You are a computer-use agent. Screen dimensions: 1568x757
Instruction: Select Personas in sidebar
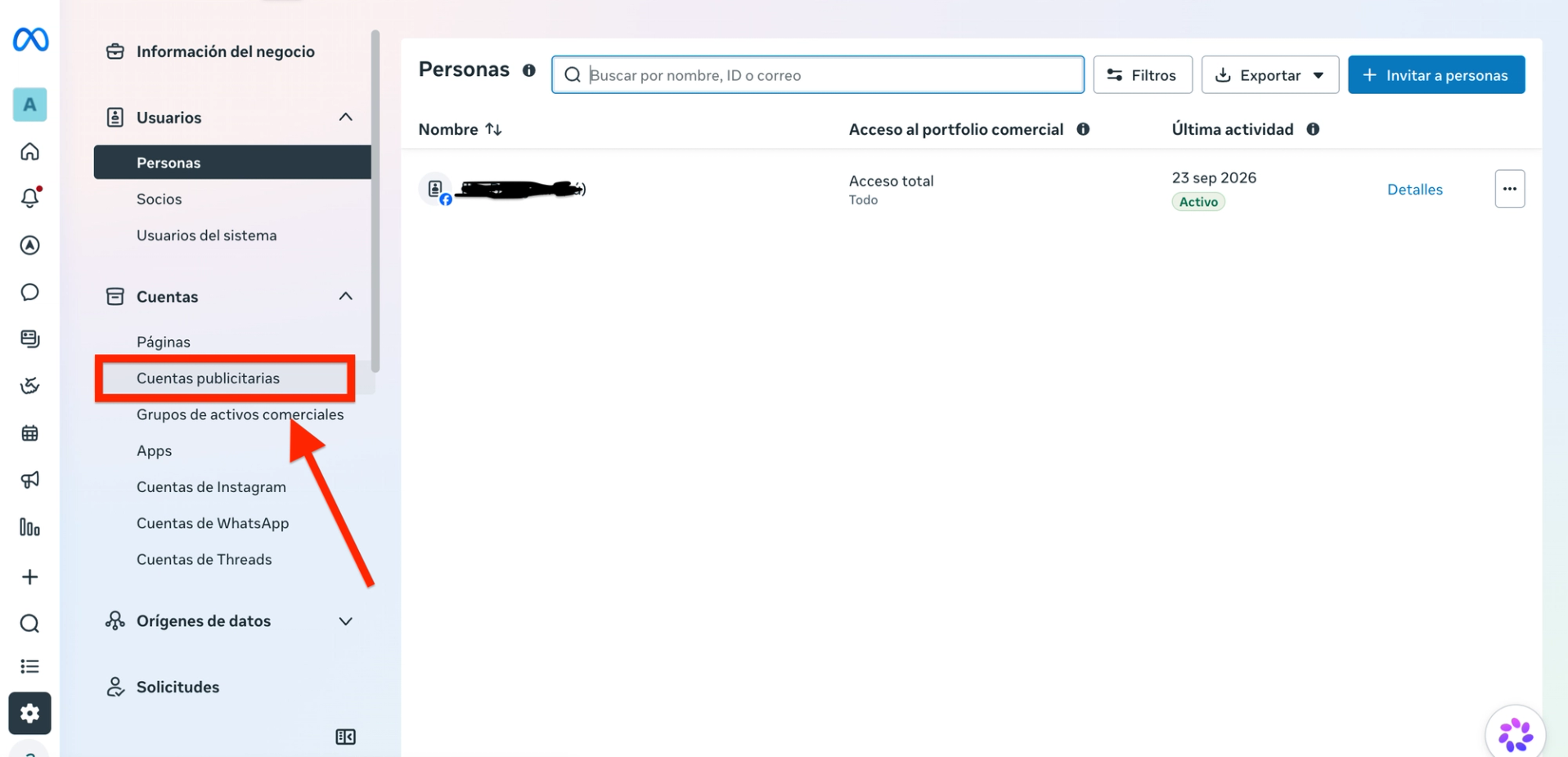coord(232,162)
